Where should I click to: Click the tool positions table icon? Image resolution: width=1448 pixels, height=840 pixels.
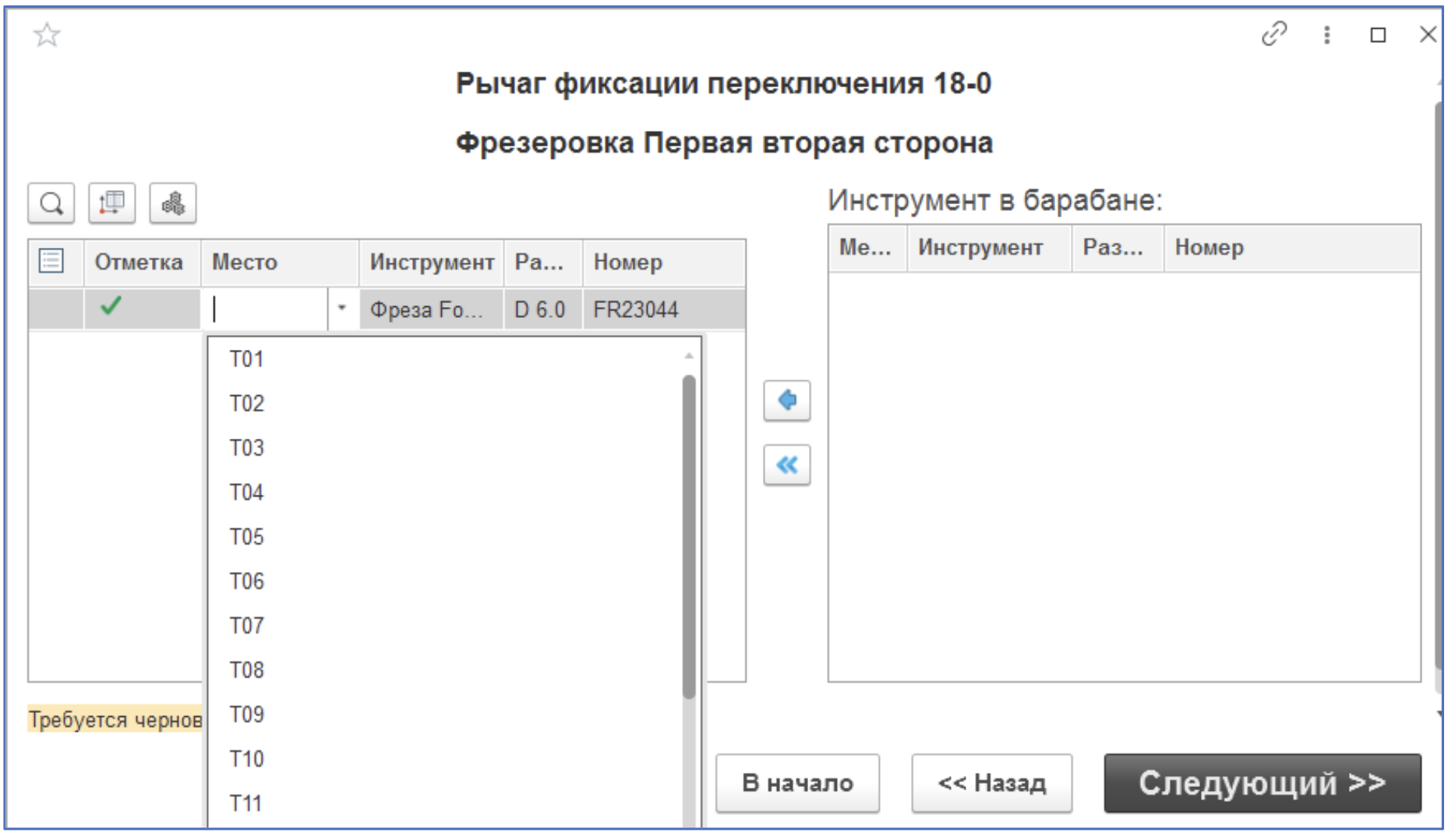click(x=113, y=203)
